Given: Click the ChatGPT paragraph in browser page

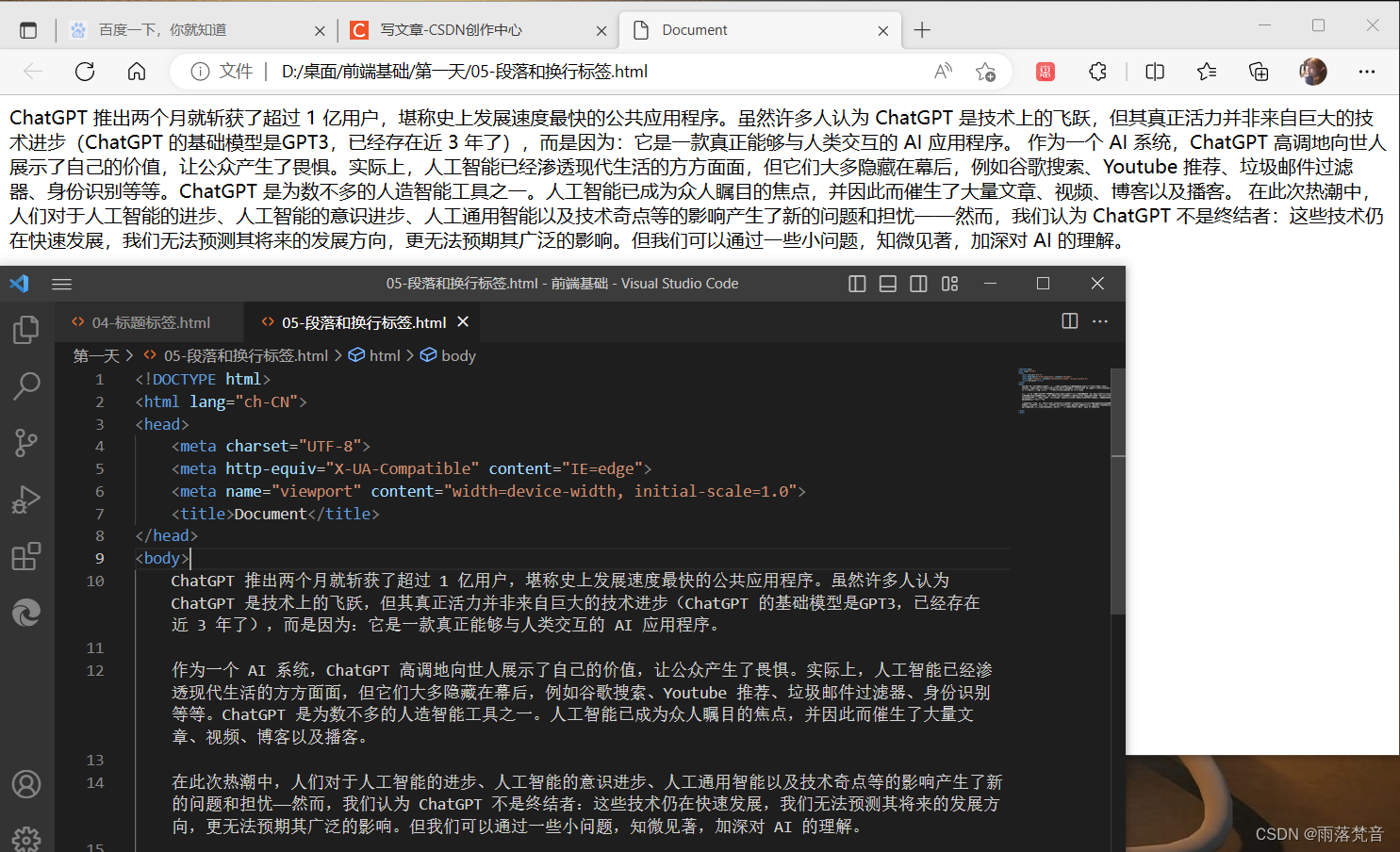Looking at the screenshot, I should click(x=698, y=179).
